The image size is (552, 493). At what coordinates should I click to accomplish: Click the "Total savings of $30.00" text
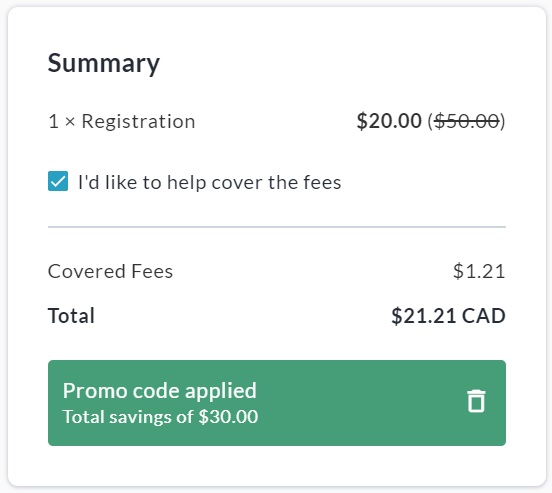pyautogui.click(x=160, y=417)
